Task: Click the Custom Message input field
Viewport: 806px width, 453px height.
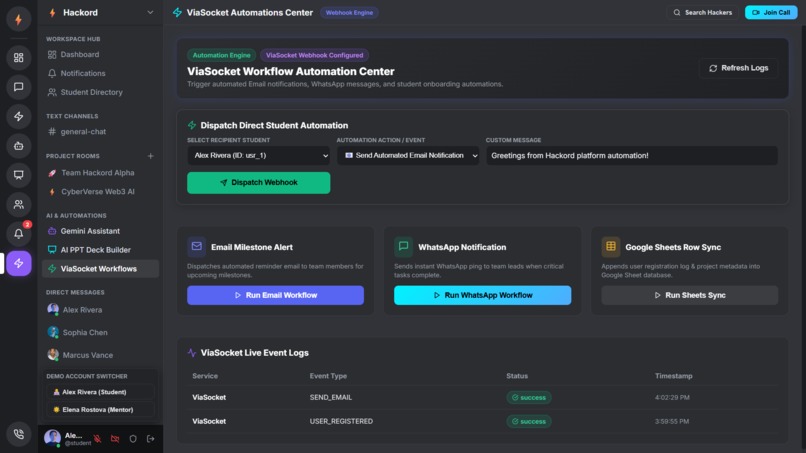Action: coord(632,155)
